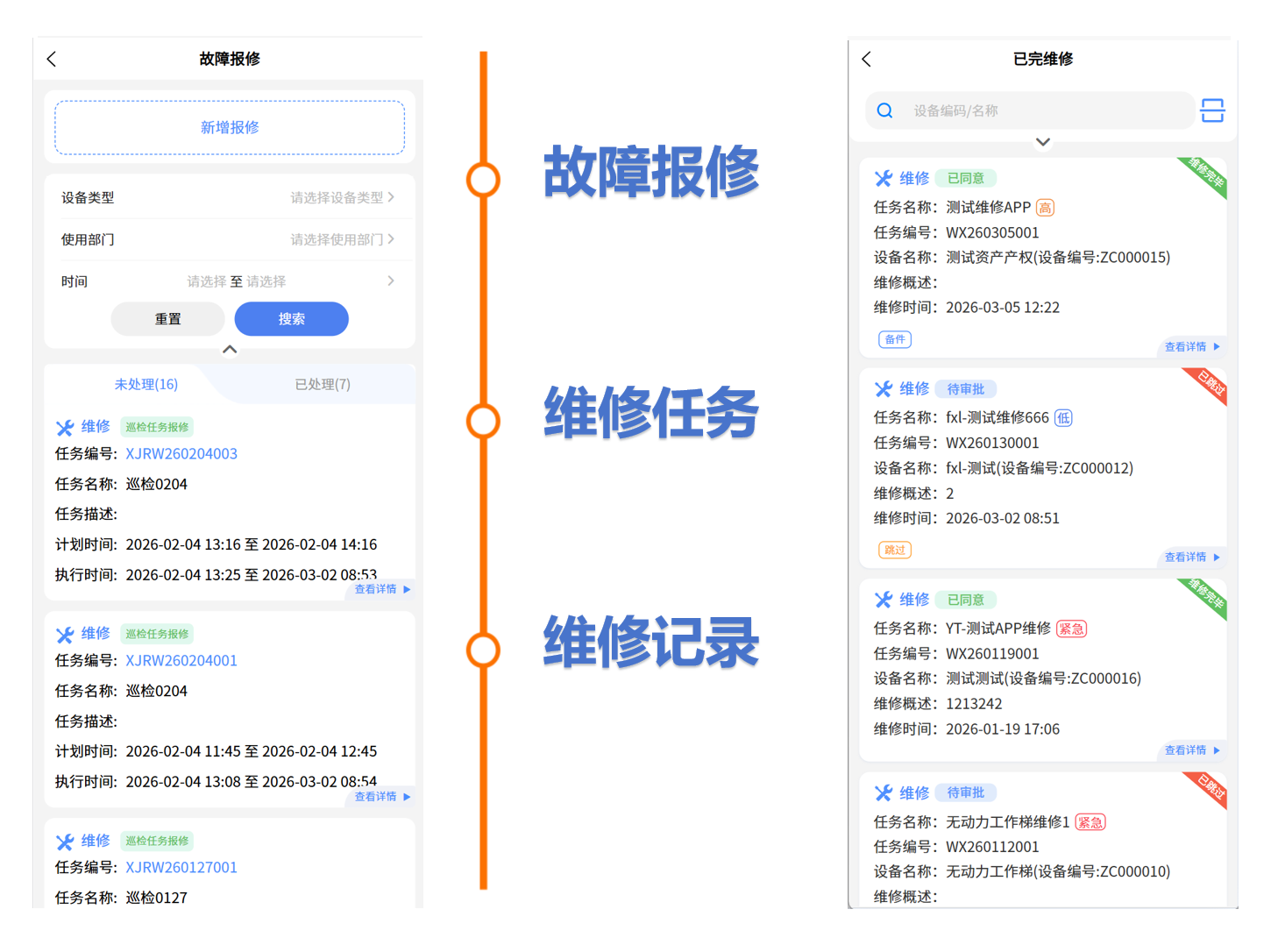Click wrench icon of task XJRW260204003
The height and width of the screenshot is (952, 1278).
pos(65,428)
